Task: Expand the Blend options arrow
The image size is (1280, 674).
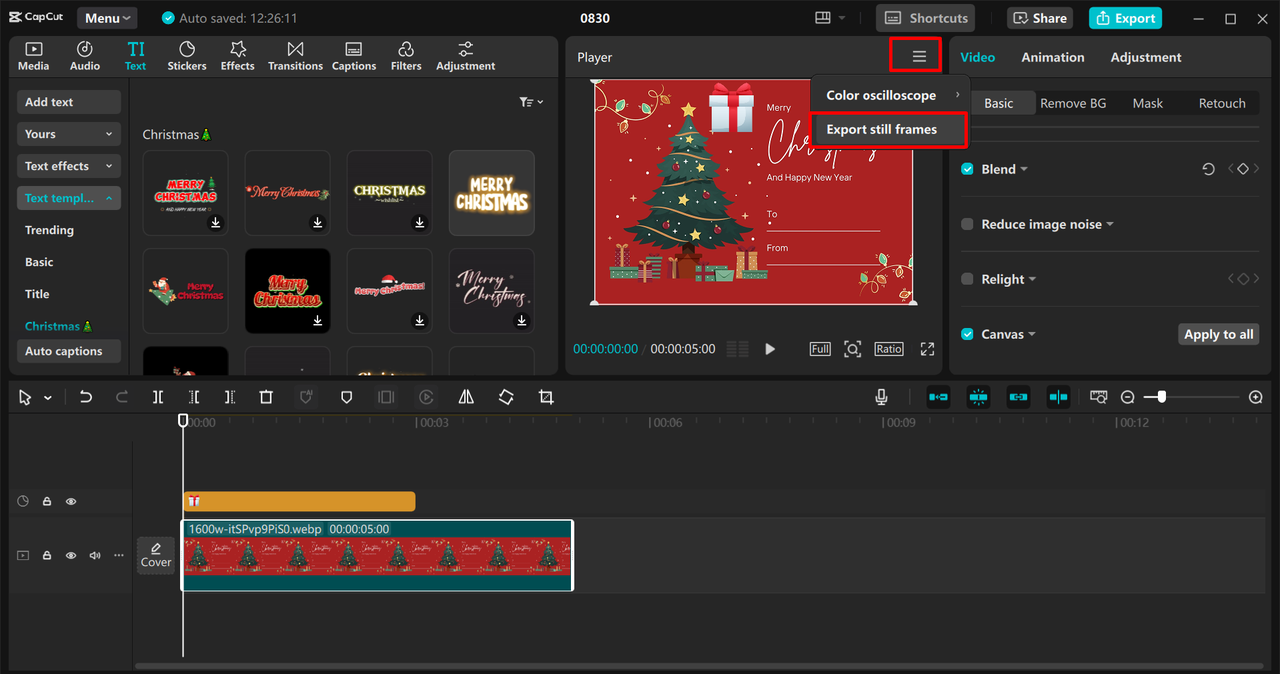Action: tap(1024, 170)
